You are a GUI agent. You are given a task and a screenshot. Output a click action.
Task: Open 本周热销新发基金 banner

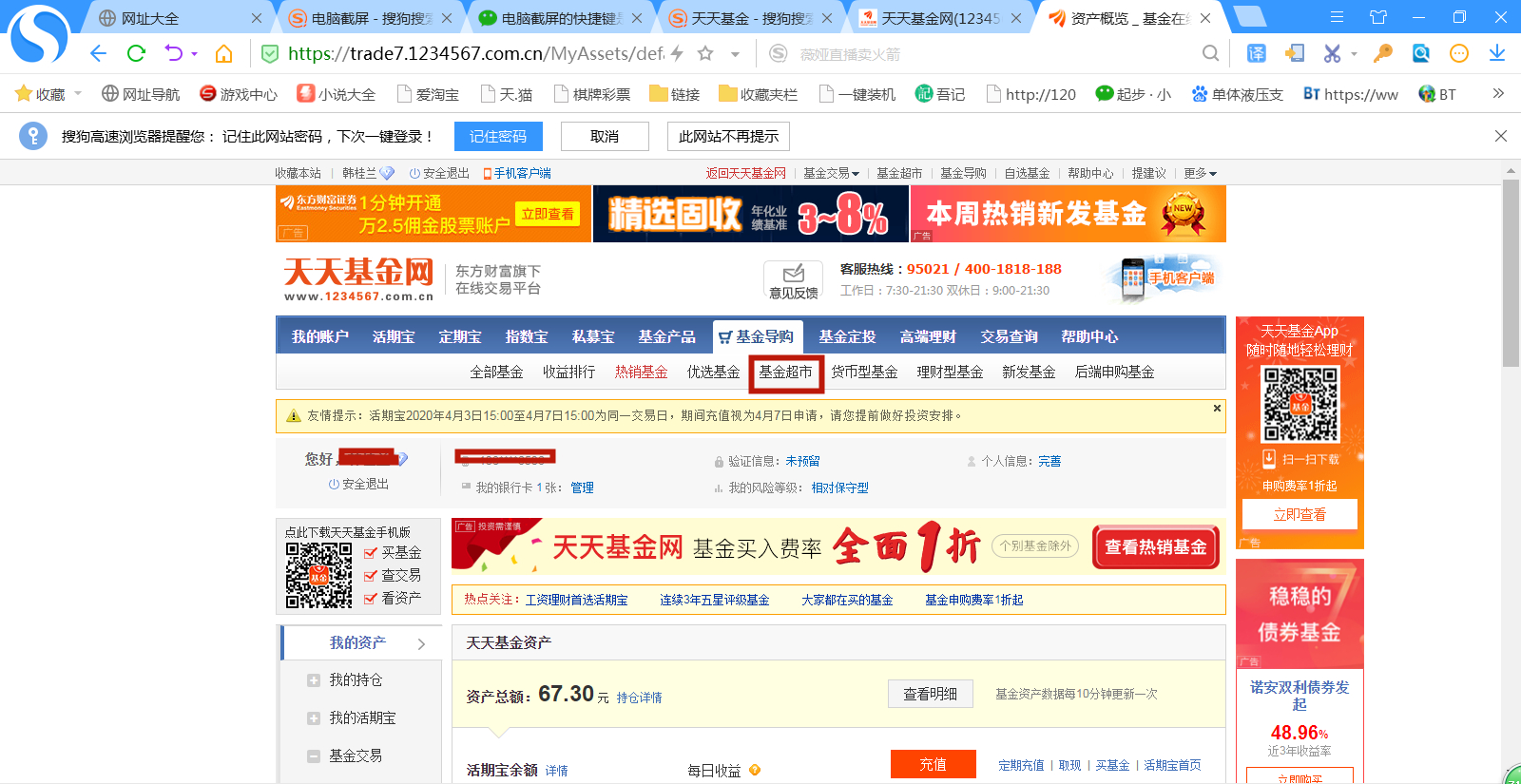[1069, 214]
